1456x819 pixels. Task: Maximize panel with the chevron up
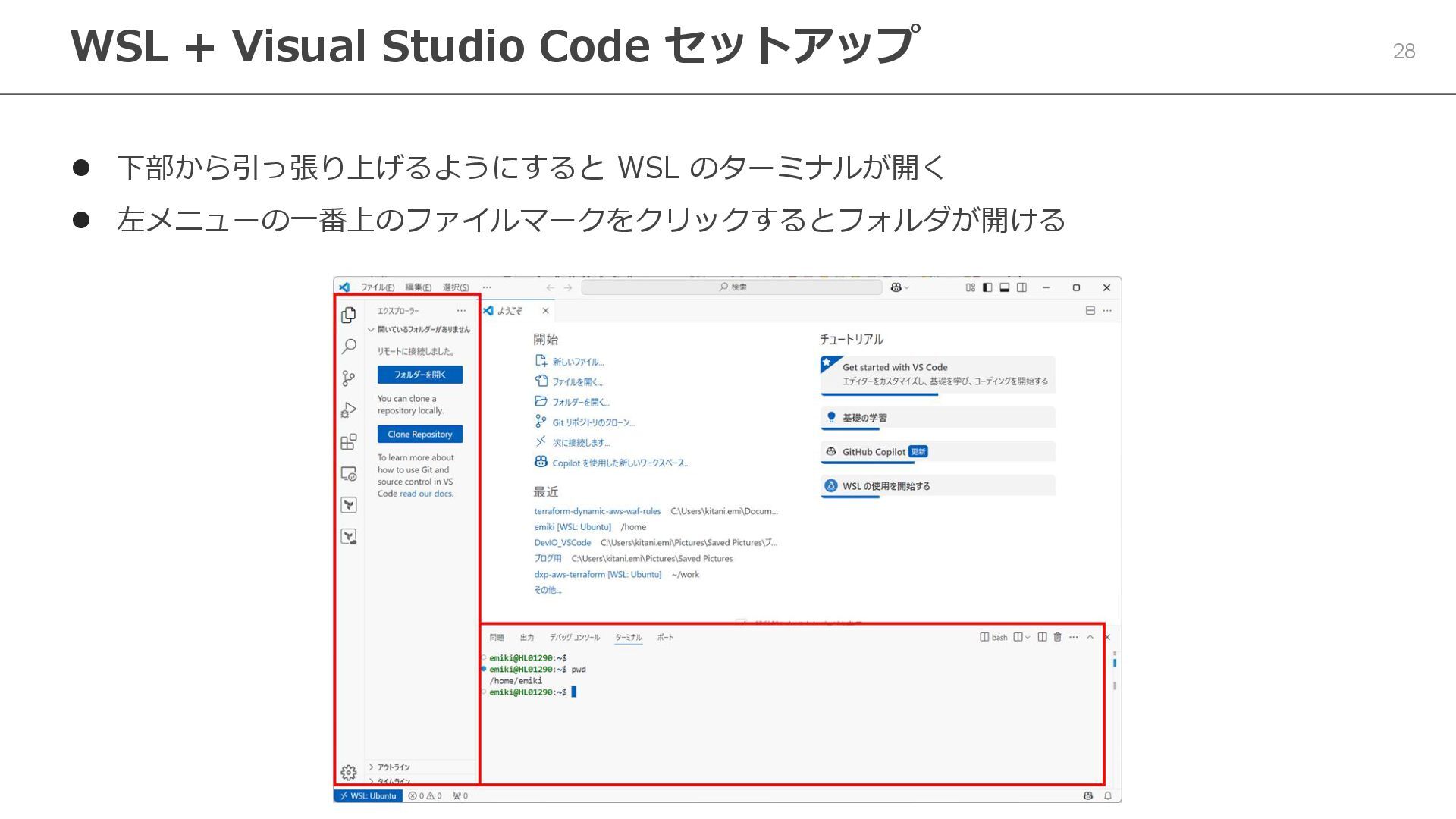tap(1090, 637)
